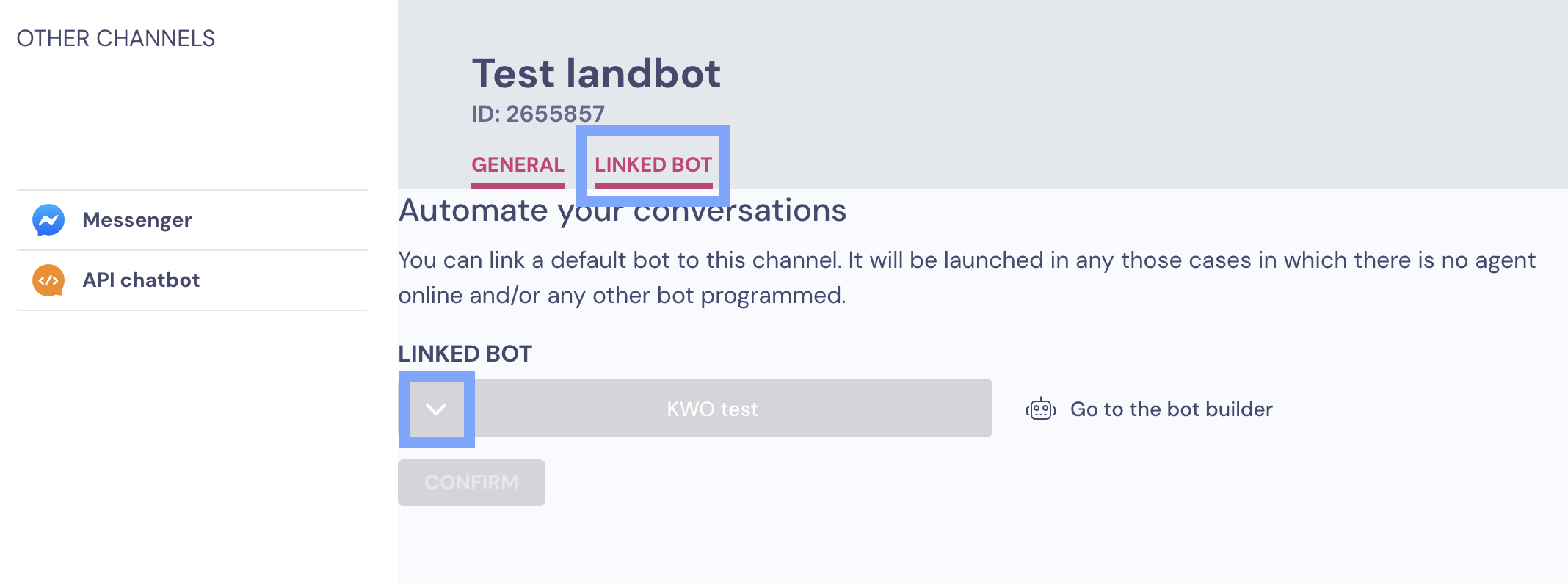The image size is (1568, 584).
Task: Click the robot icon beside bot builder
Action: pos(1041,409)
